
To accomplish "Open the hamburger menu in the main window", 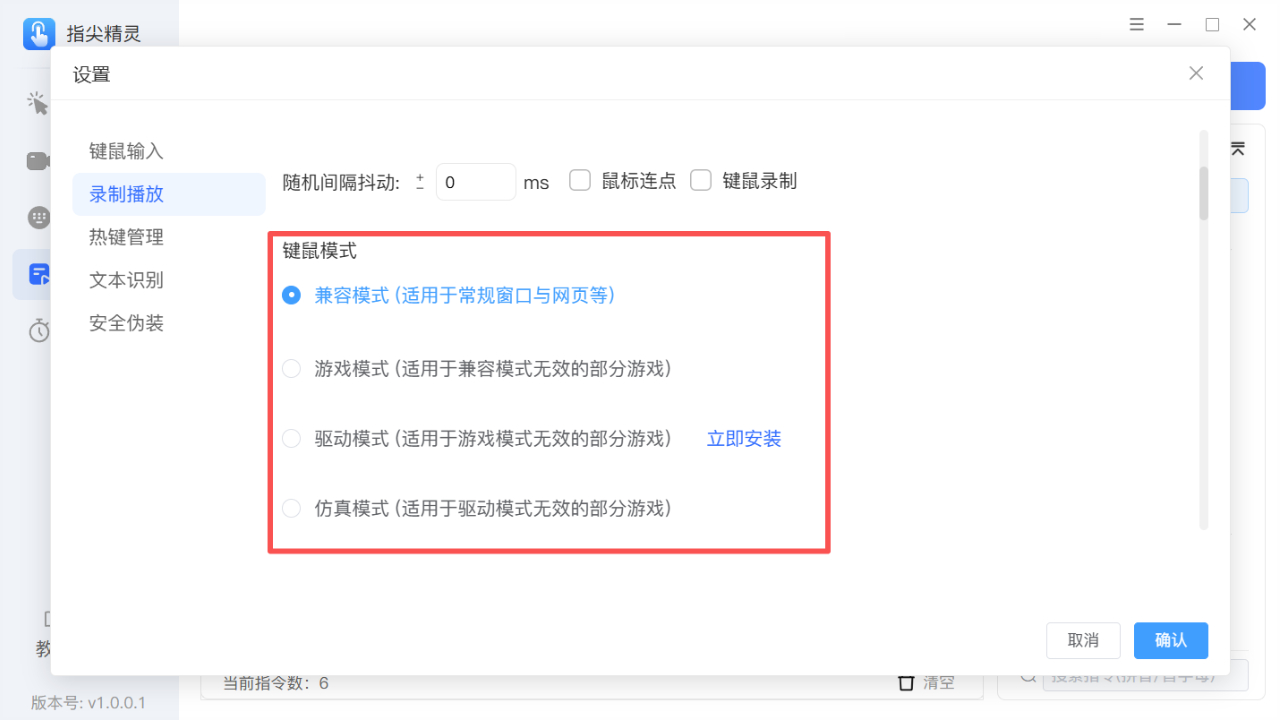I will (1137, 25).
